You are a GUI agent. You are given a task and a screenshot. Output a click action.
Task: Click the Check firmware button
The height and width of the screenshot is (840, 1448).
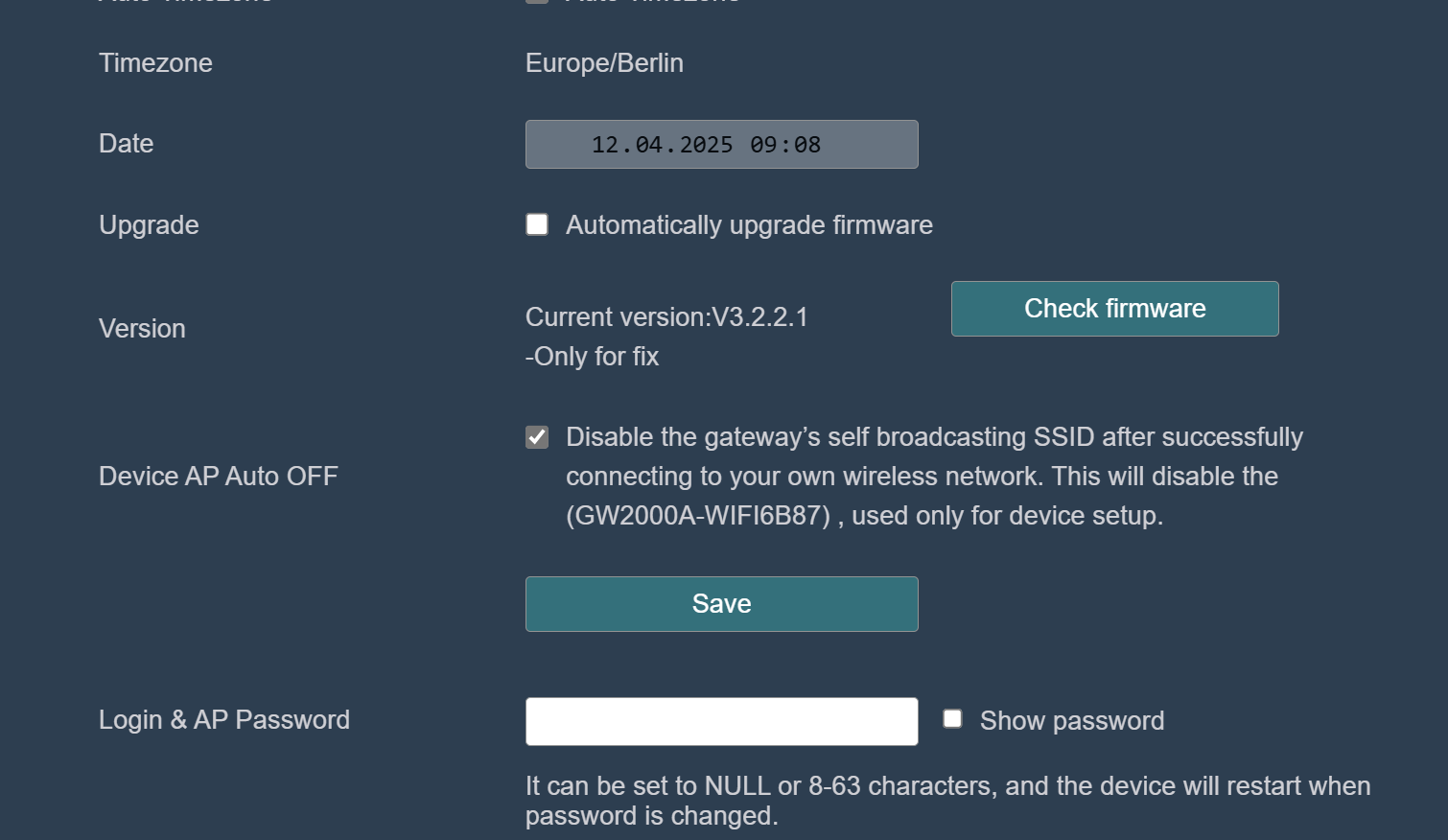[x=1114, y=309]
